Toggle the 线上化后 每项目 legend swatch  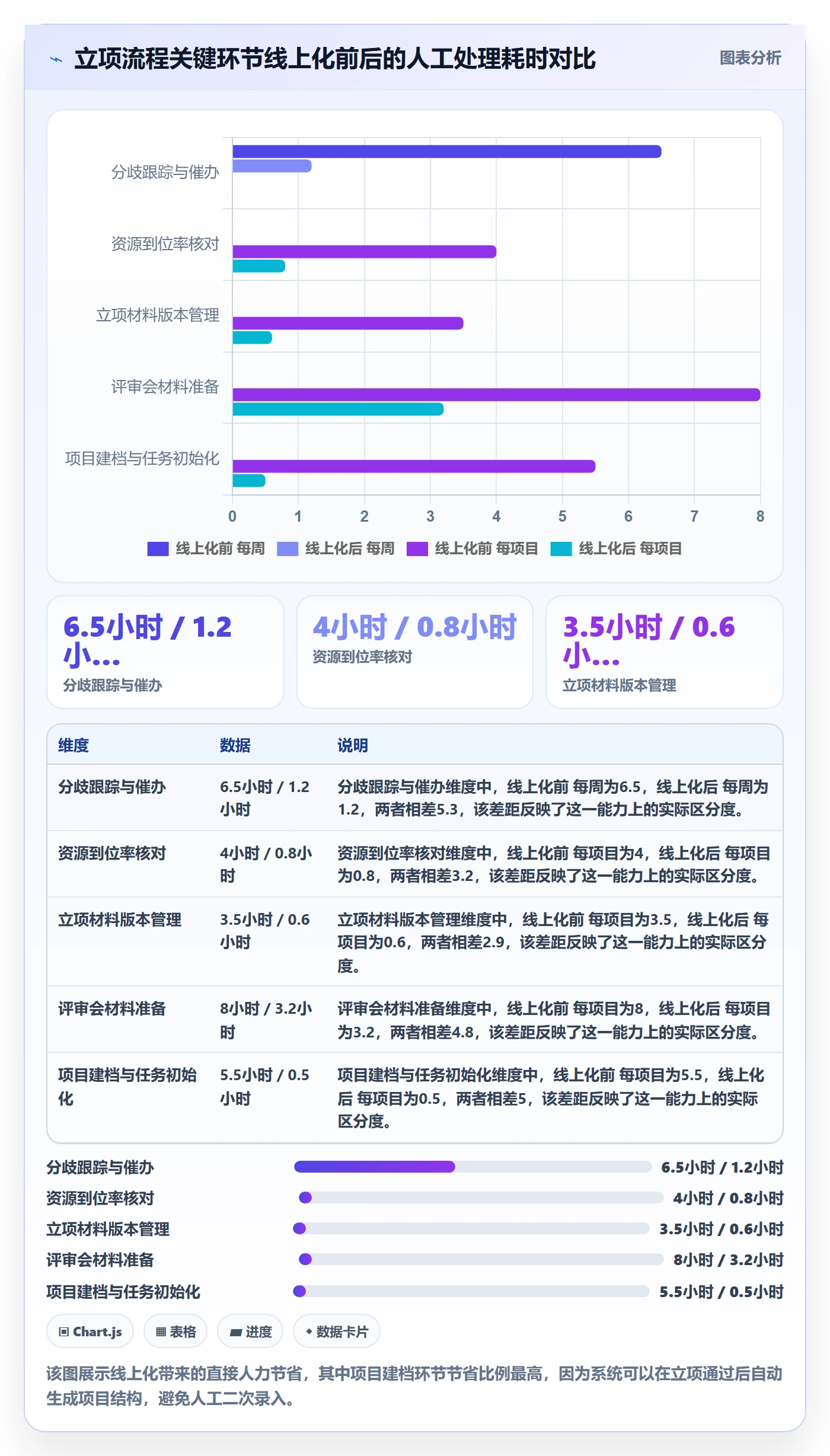click(561, 549)
